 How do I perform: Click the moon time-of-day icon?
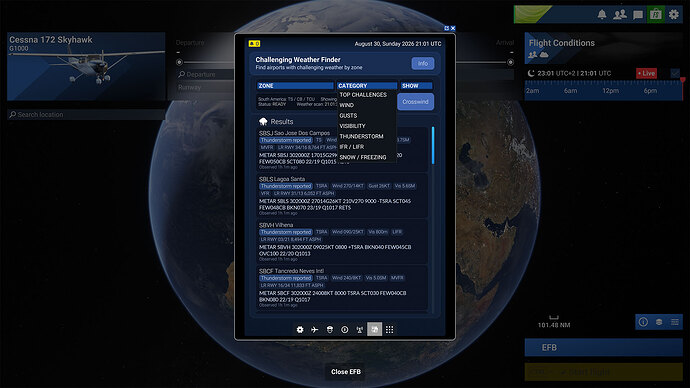531,73
